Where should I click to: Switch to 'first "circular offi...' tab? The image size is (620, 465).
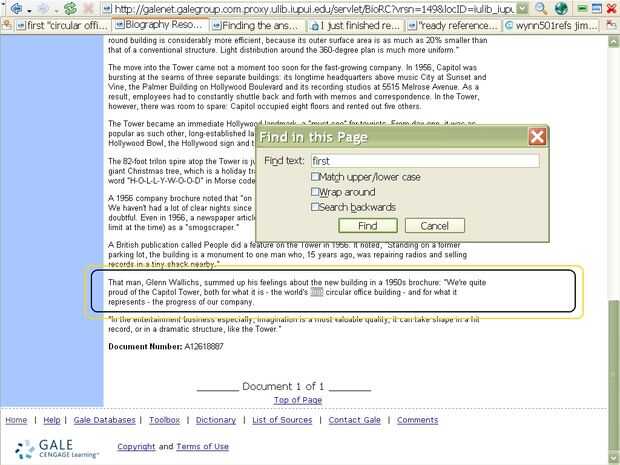(x=62, y=26)
